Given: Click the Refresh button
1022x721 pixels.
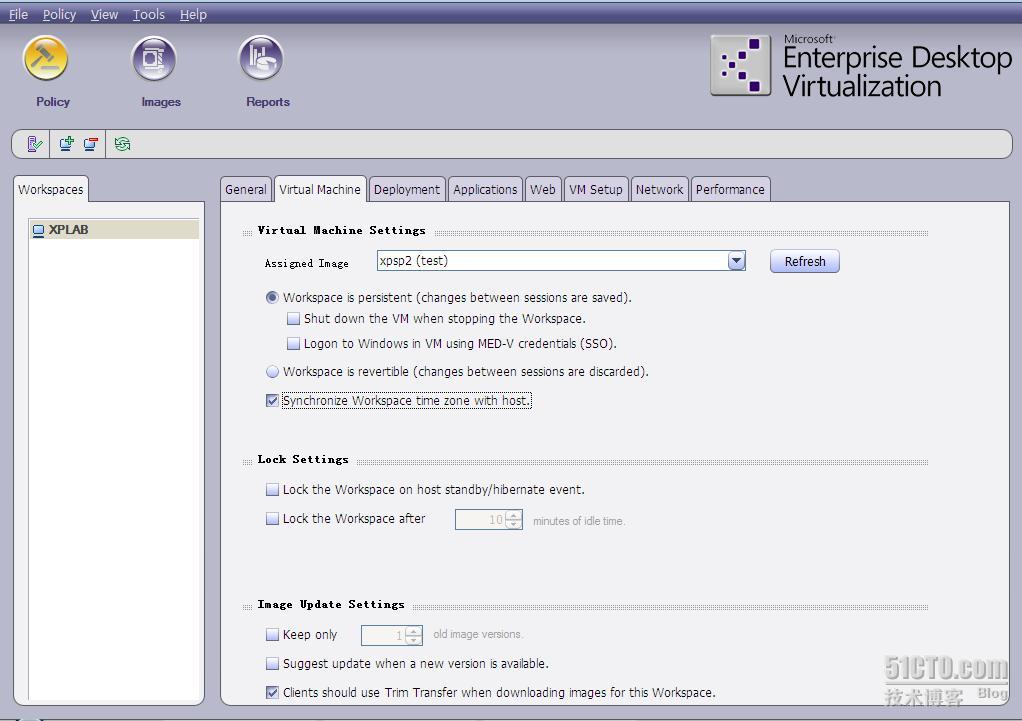Looking at the screenshot, I should (x=804, y=261).
